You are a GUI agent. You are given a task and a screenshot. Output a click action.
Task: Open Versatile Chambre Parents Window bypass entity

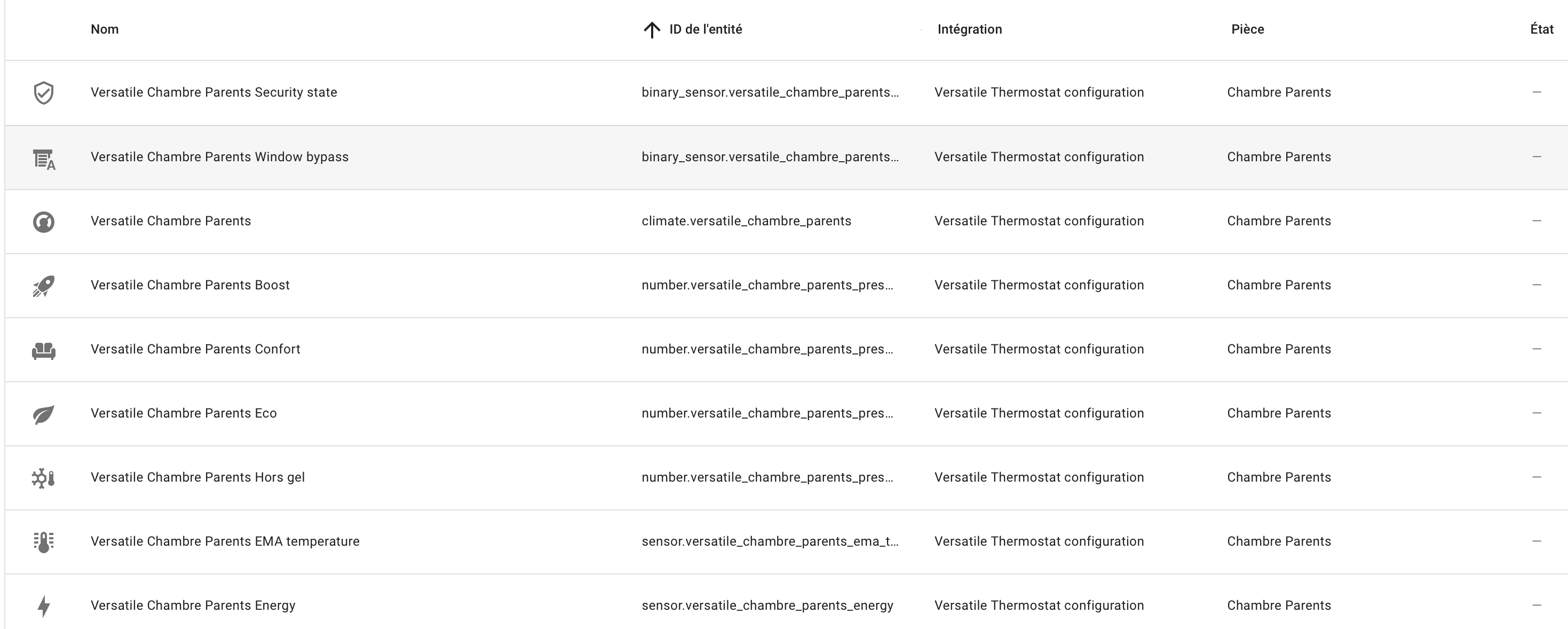tap(220, 157)
